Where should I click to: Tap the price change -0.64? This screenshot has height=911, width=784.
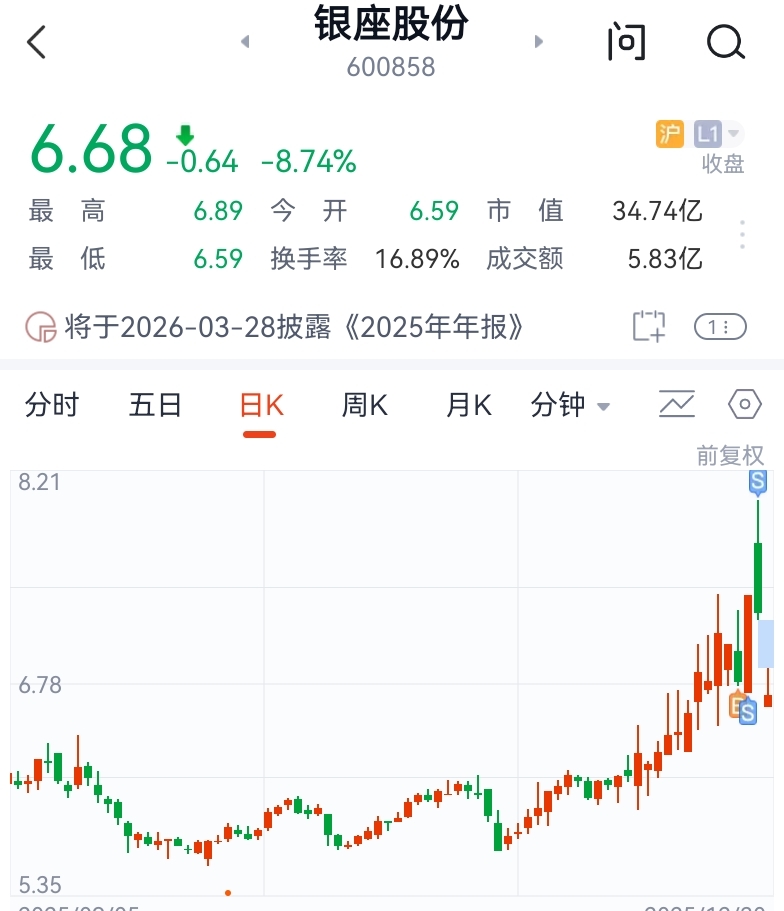[202, 162]
